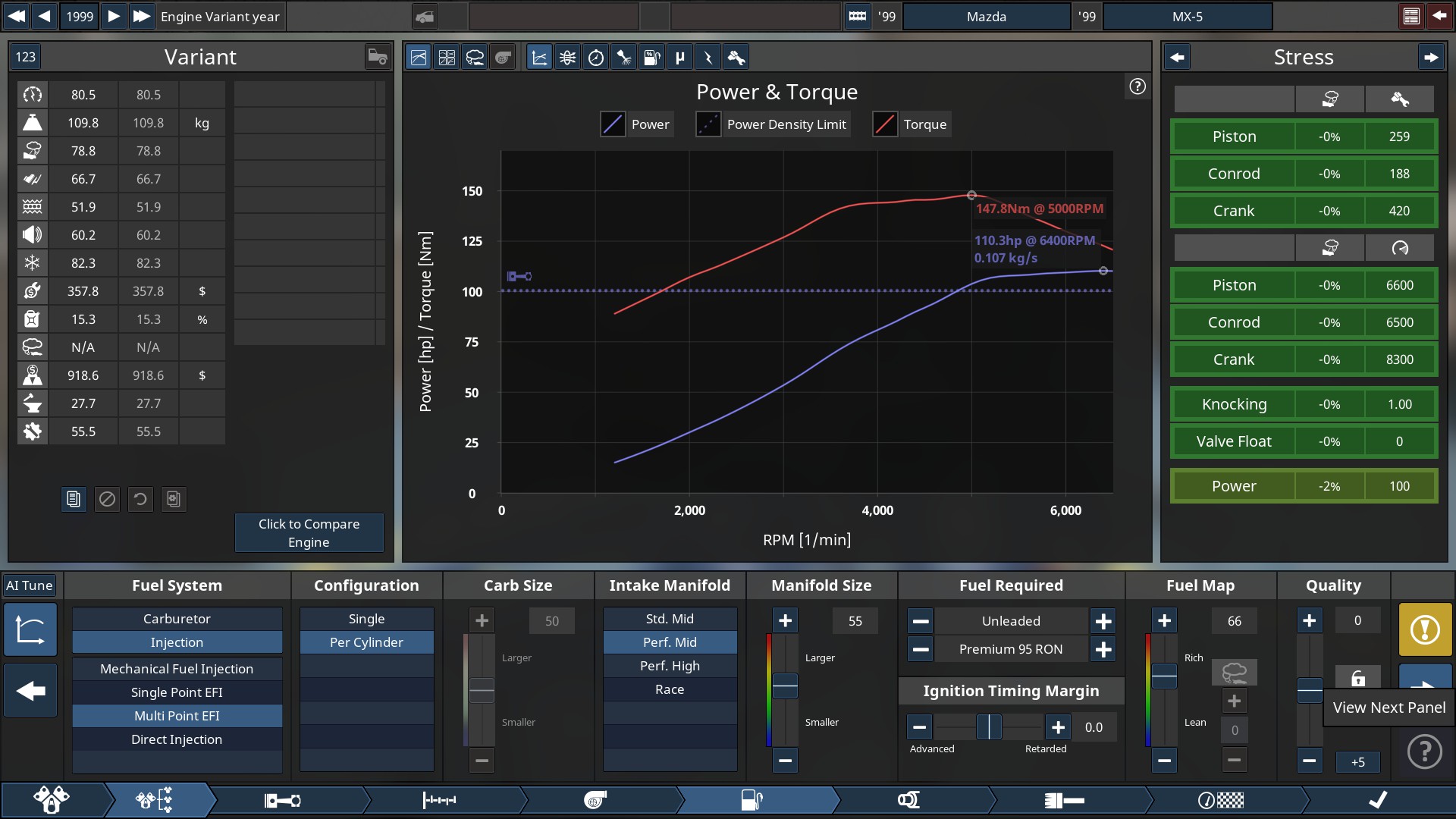Lower octane from Premium 95 RON
This screenshot has height=819, width=1456.
920,650
